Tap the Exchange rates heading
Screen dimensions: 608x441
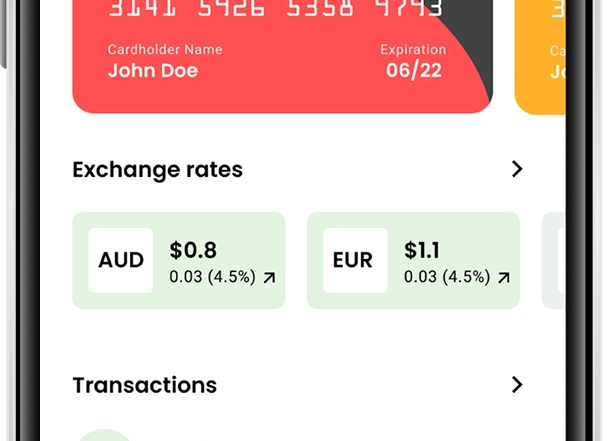pos(158,170)
